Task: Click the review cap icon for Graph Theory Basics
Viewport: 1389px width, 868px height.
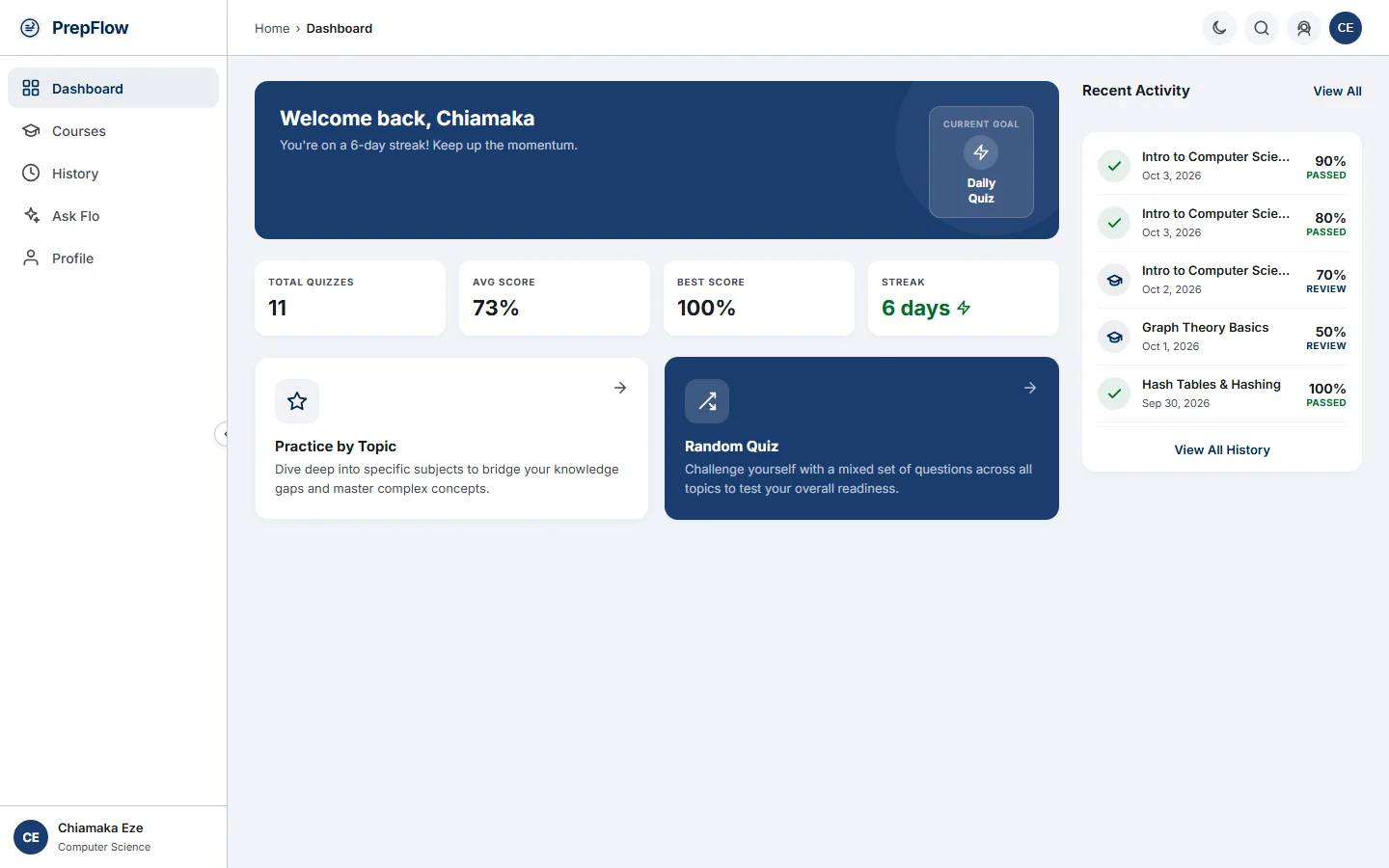Action: point(1114,337)
